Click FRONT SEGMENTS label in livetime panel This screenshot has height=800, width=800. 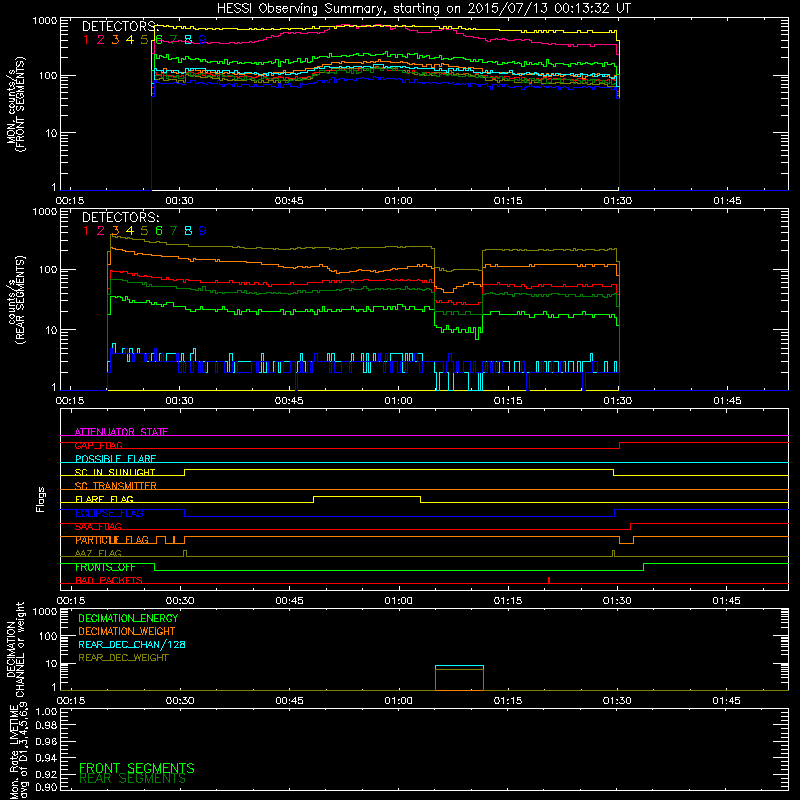pos(137,768)
